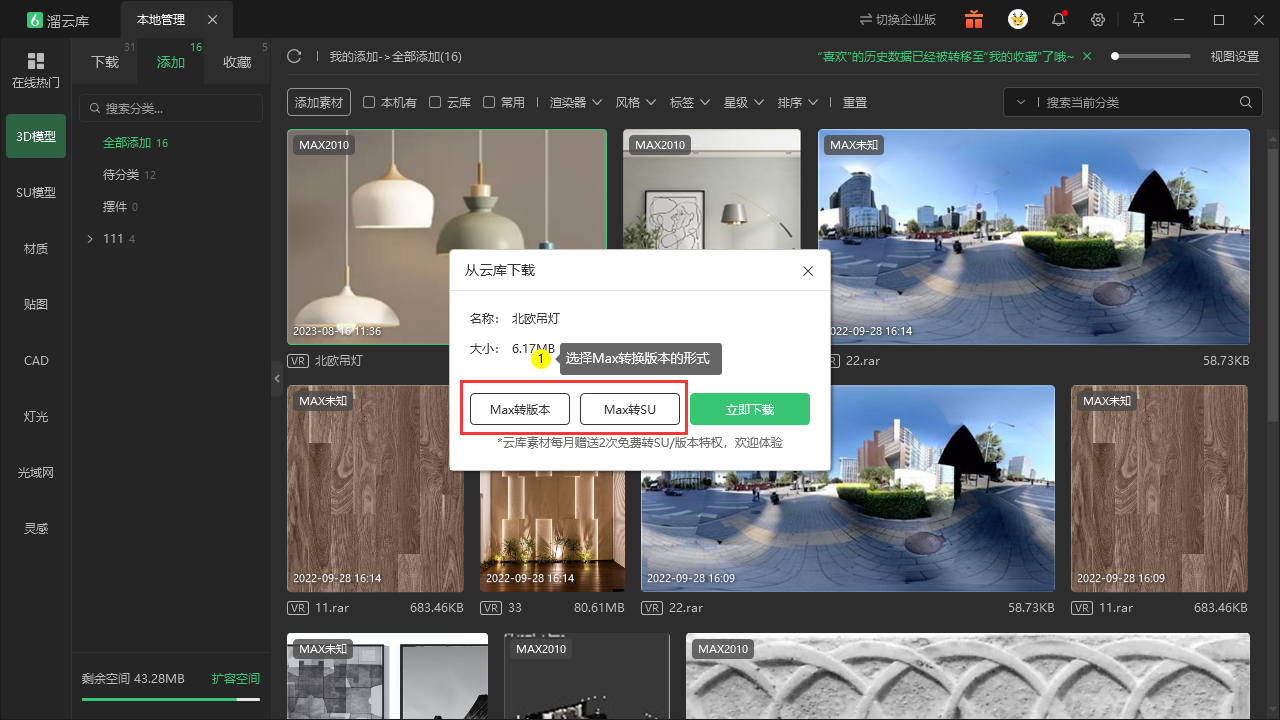
Task: Open the notification bell
Action: 1058,20
